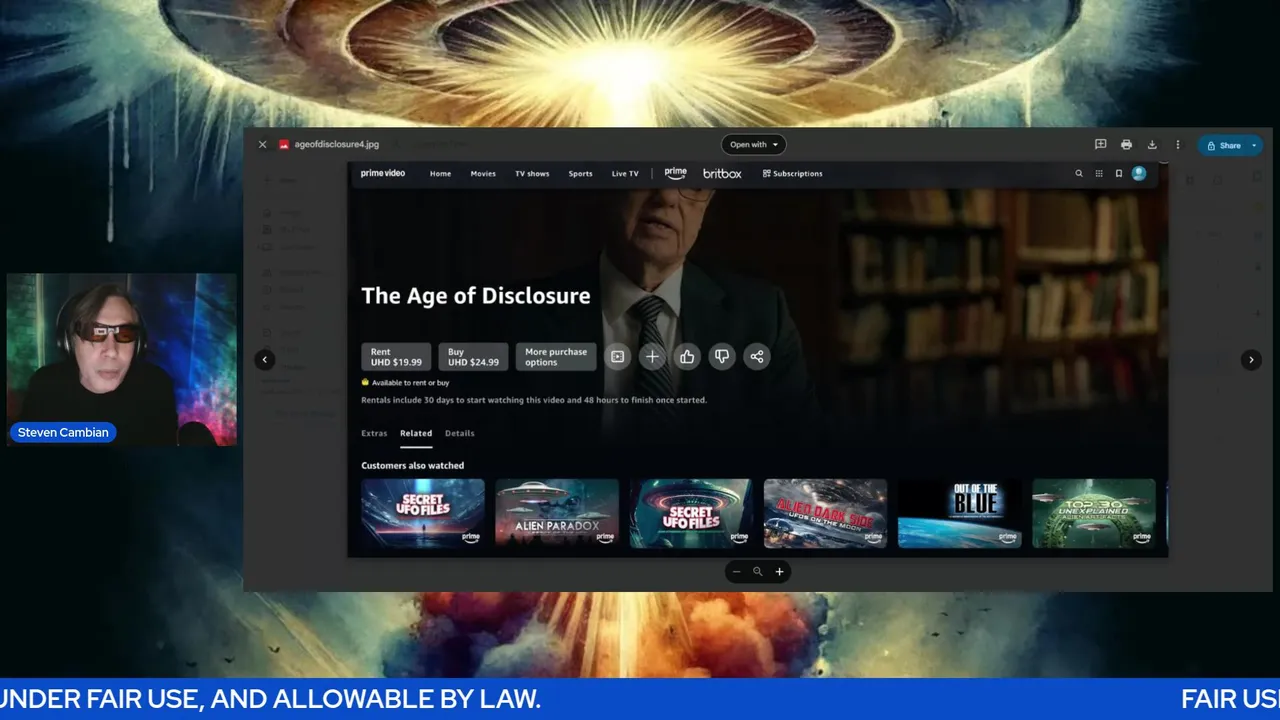Viewport: 1280px width, 720px height.
Task: Open Top 30 Unexplained thumbnail
Action: click(x=1094, y=513)
